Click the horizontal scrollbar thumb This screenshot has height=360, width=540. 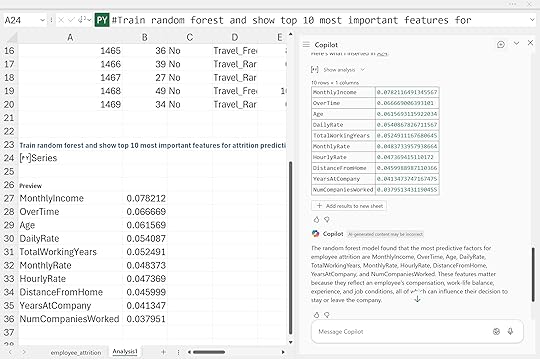pyautogui.click(x=209, y=352)
